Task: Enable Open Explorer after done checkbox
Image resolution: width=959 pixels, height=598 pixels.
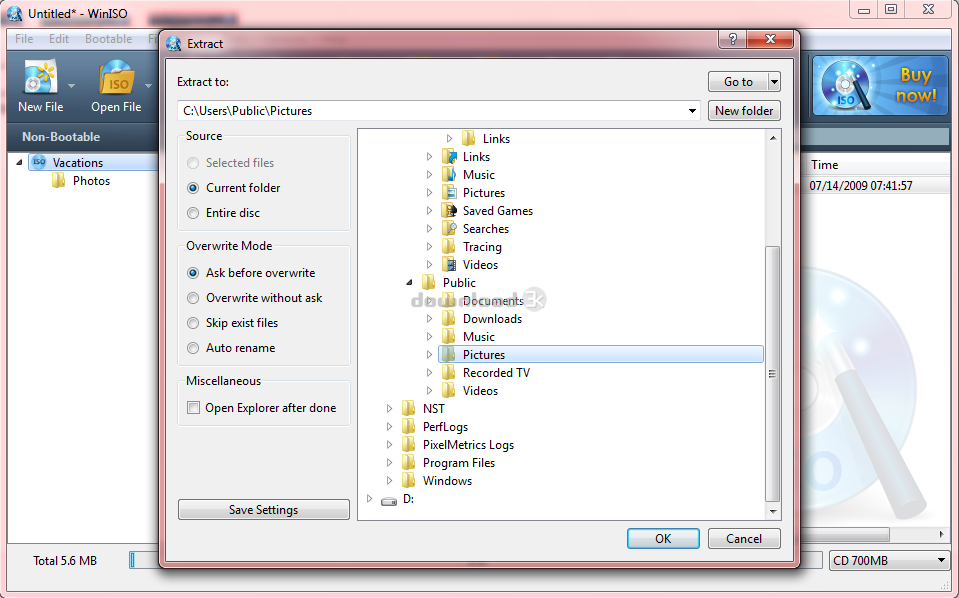Action: pyautogui.click(x=194, y=408)
